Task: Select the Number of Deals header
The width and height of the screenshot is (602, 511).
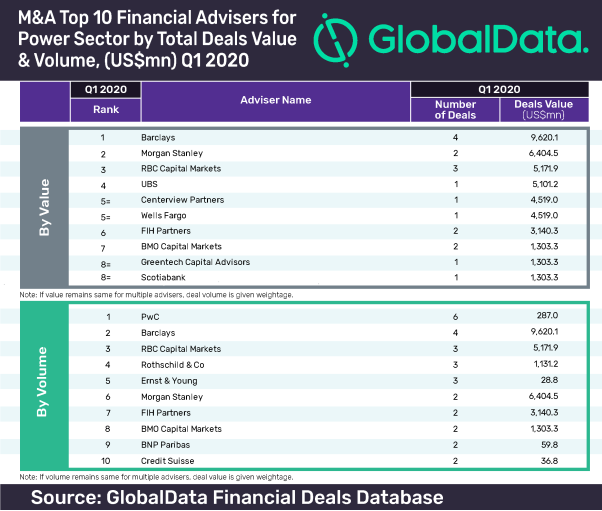Action: [x=455, y=110]
